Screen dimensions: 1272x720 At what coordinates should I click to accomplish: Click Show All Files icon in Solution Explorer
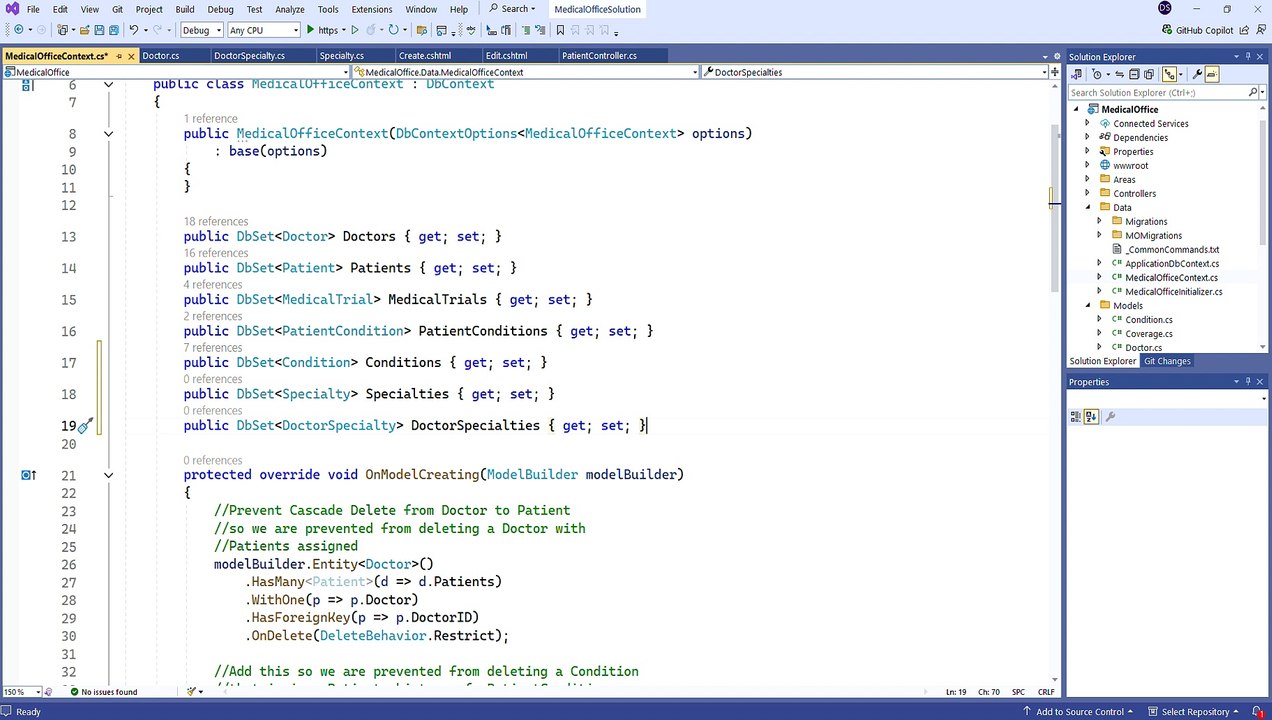click(1149, 74)
